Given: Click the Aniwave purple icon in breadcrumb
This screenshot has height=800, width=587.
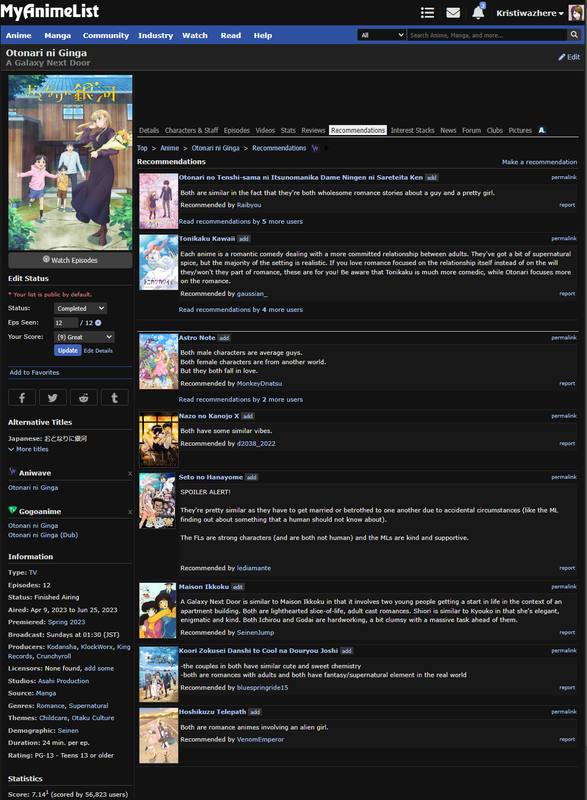Looking at the screenshot, I should (315, 148).
